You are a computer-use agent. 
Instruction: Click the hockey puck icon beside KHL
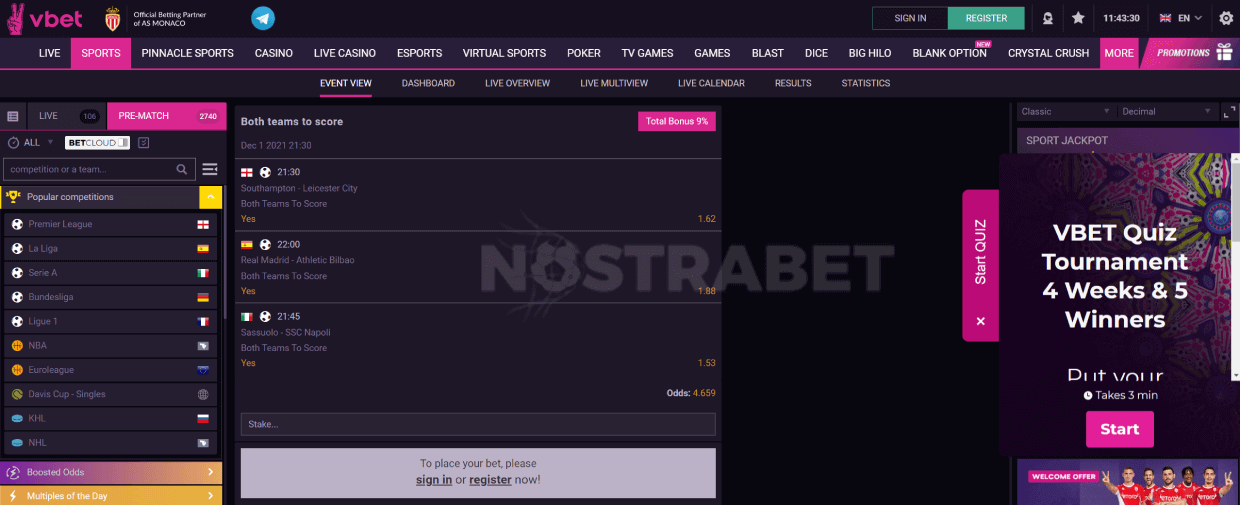click(17, 418)
